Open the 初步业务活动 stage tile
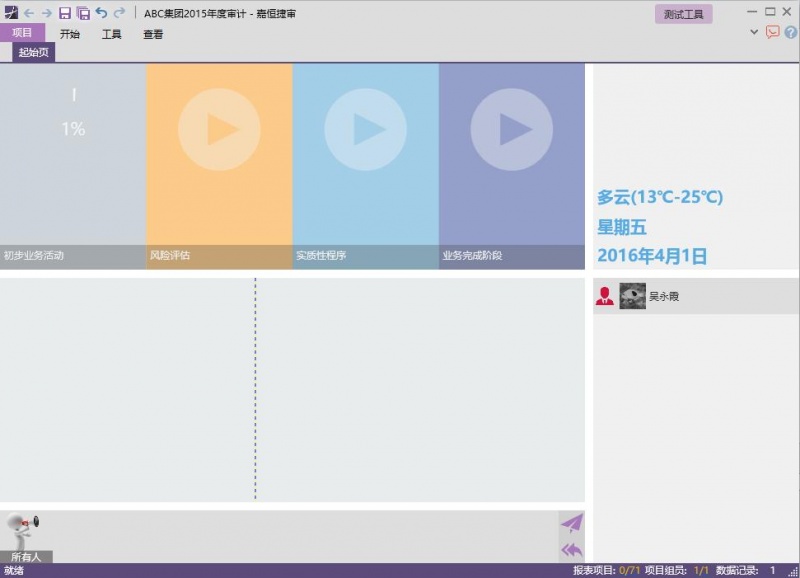The image size is (800, 578). 73,166
